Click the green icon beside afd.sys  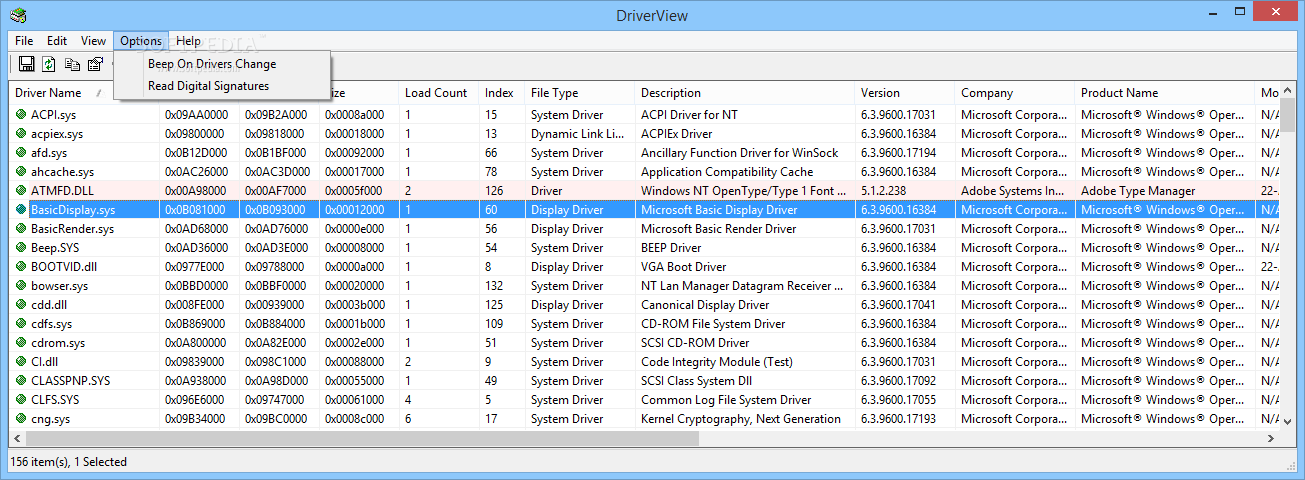point(21,153)
